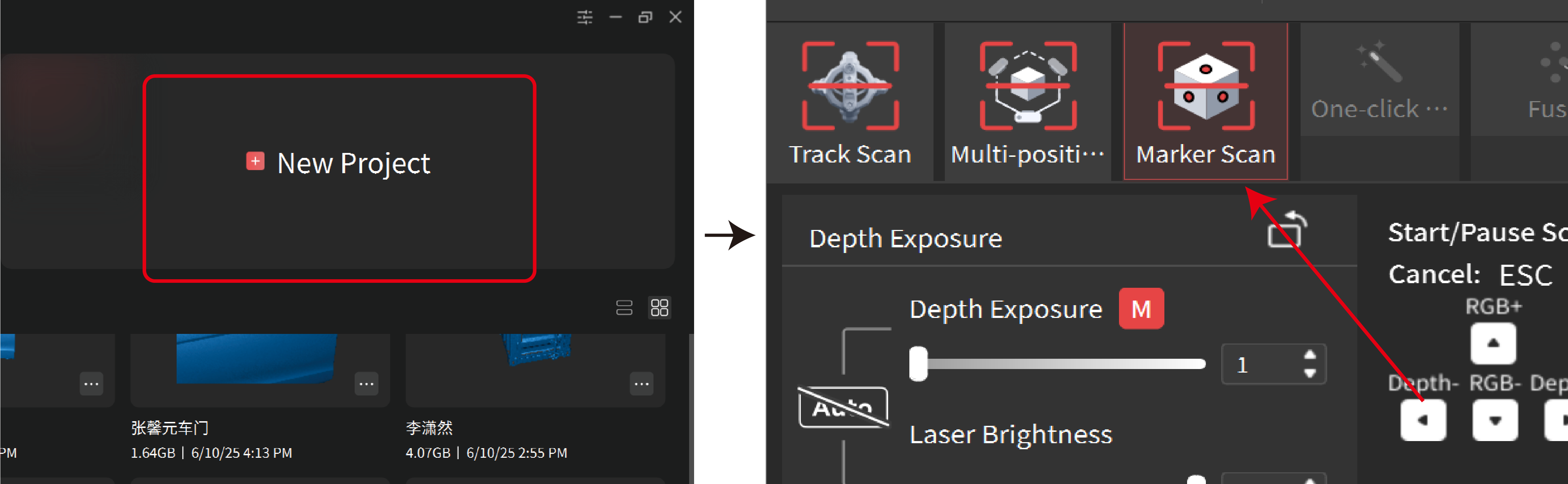
Task: Adjust the Depth Exposure slider handle
Action: (x=918, y=364)
